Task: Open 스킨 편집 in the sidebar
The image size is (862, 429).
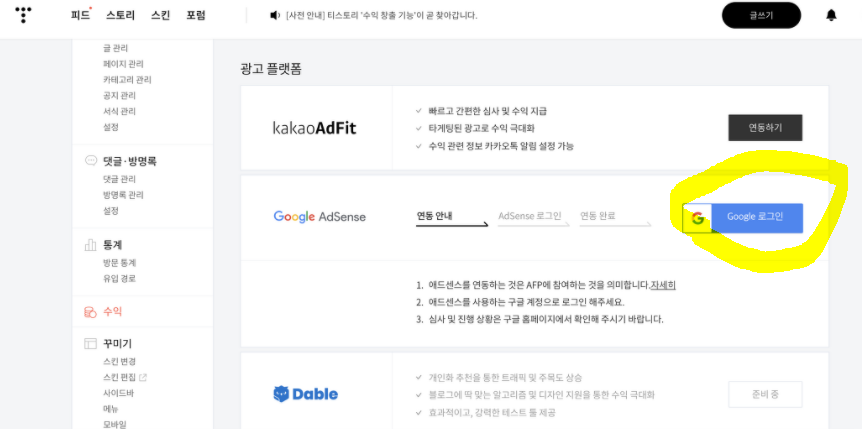Action: (119, 377)
